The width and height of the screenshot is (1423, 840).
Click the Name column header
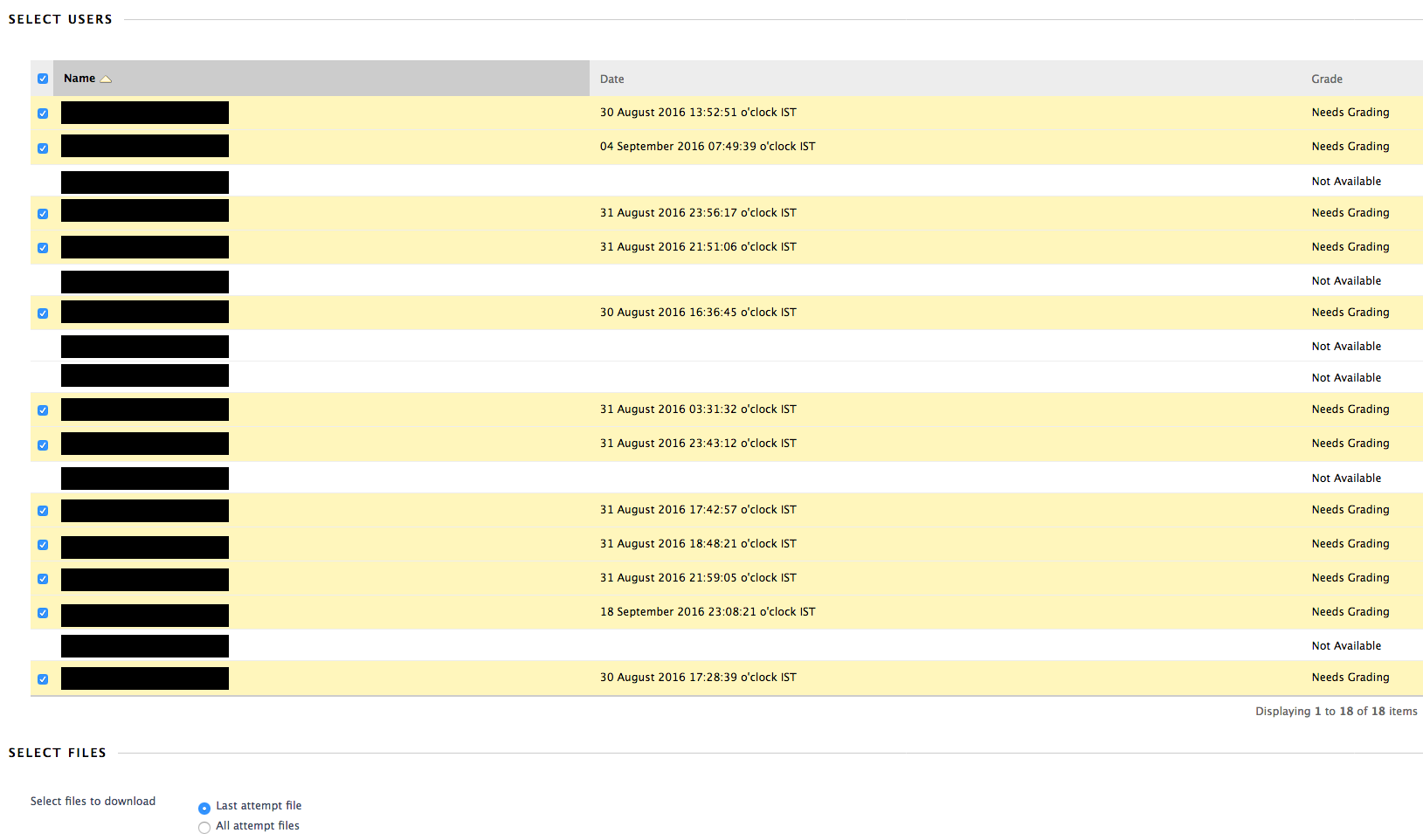point(79,79)
